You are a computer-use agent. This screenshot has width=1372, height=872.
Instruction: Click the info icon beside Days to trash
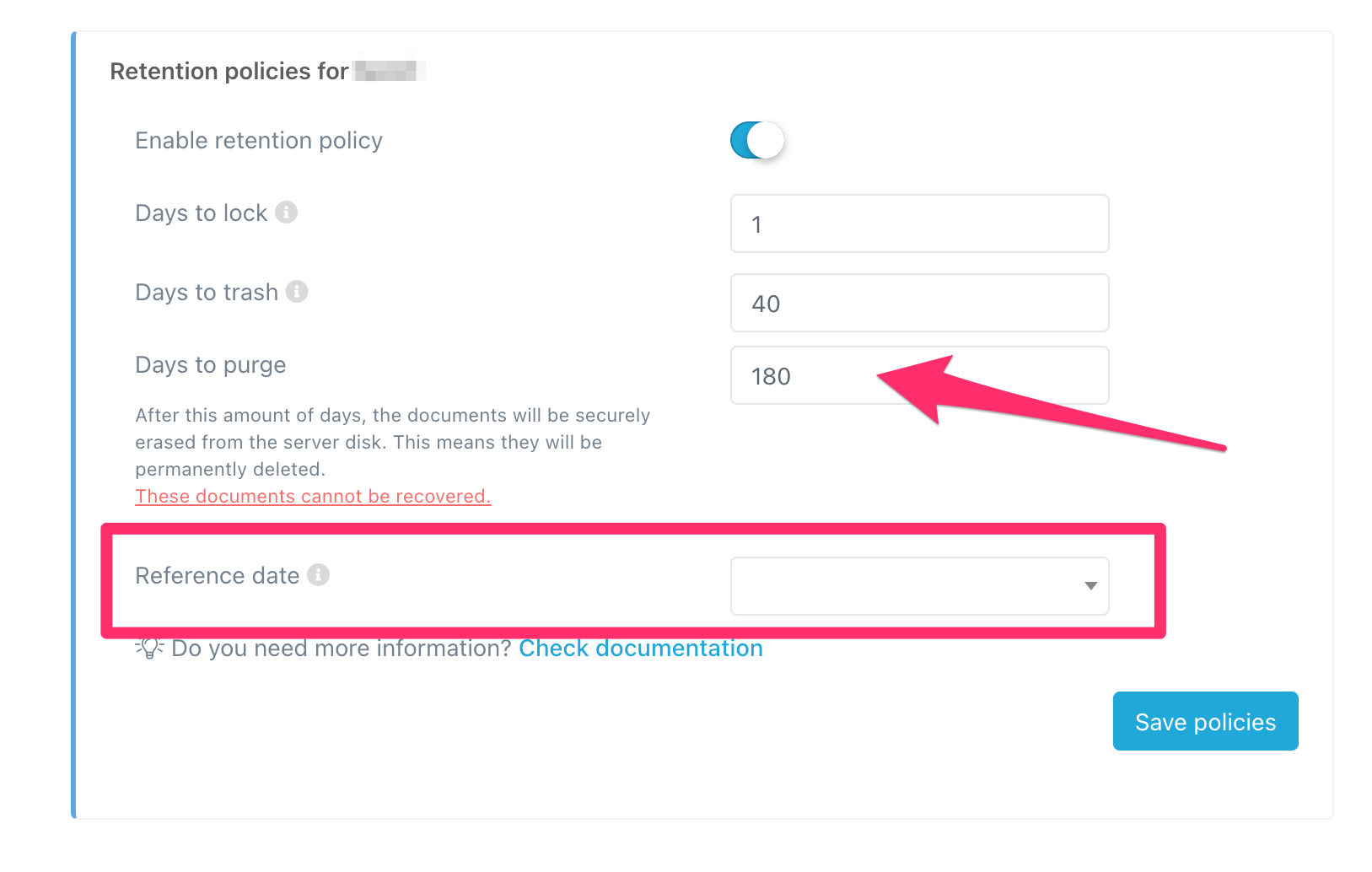(x=297, y=292)
